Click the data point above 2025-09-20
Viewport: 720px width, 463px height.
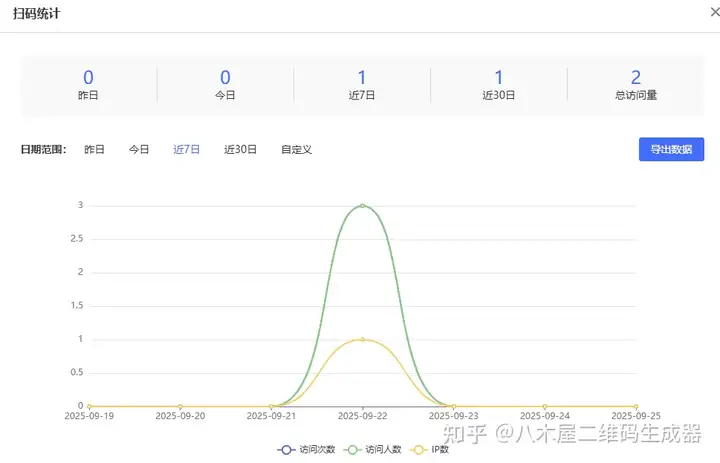[180, 407]
